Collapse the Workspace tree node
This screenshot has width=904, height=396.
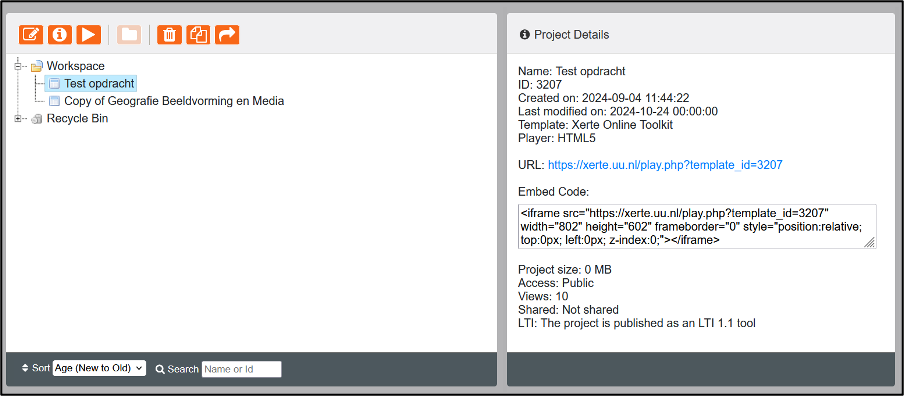point(18,66)
